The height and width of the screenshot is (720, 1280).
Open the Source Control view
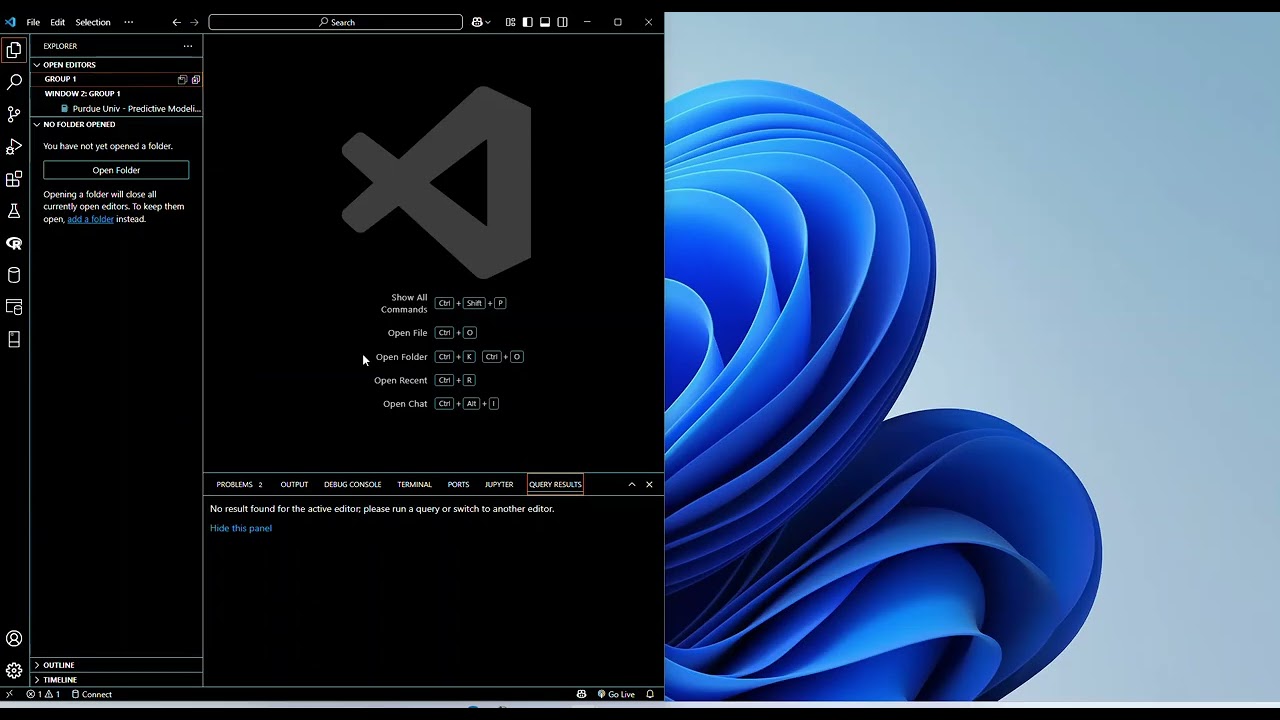(14, 114)
